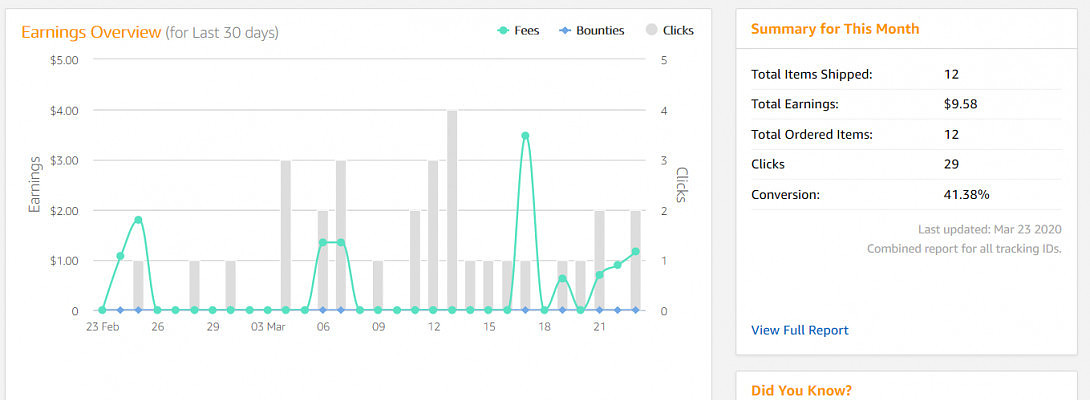
Task: Click the Fees peak near $1.80 in February
Action: [138, 220]
